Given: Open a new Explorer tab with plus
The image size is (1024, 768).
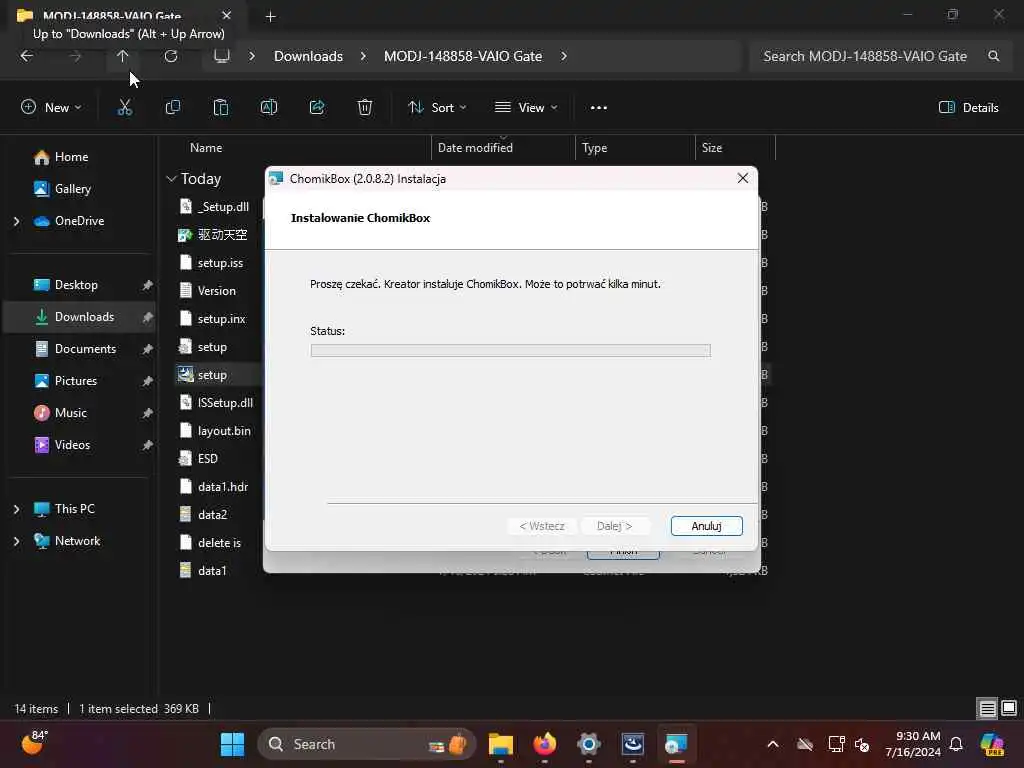Looking at the screenshot, I should click(x=270, y=17).
